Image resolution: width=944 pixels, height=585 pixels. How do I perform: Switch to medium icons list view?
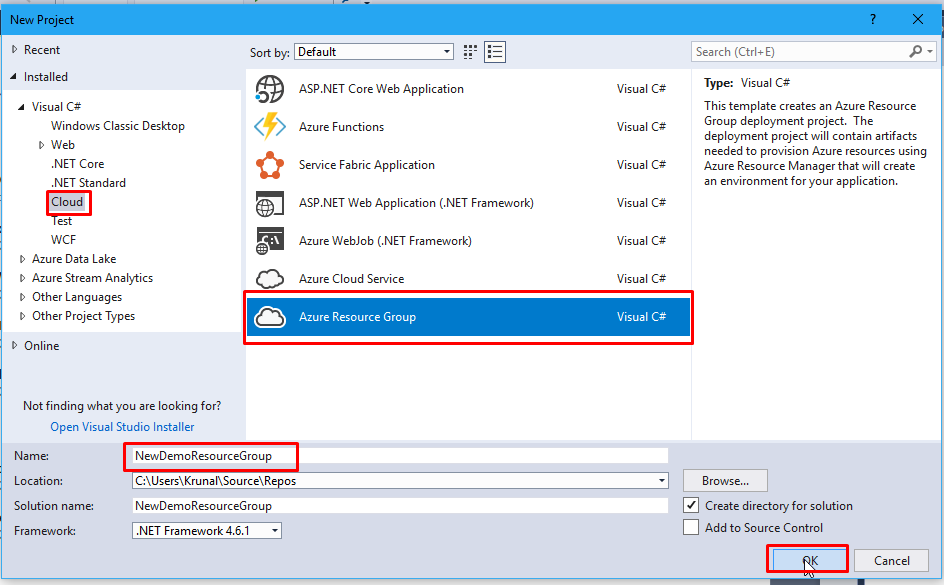point(495,52)
